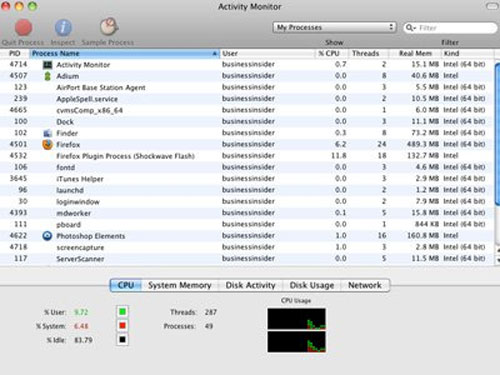Select the loginwindow process row

[x=247, y=202]
